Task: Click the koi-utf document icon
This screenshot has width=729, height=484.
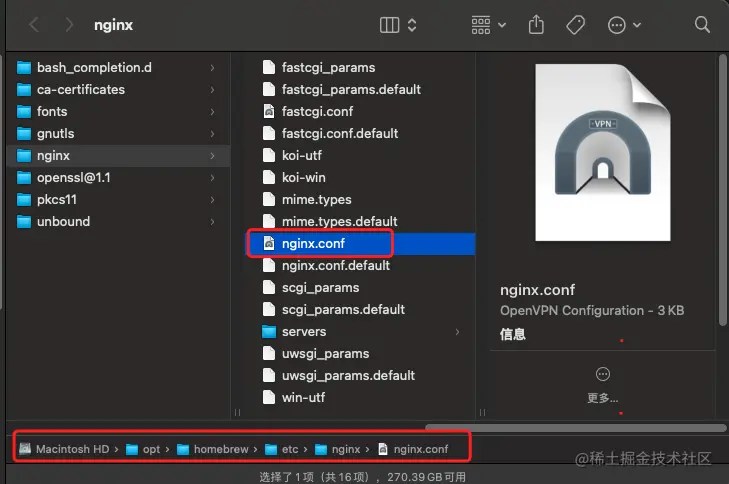Action: pos(269,156)
